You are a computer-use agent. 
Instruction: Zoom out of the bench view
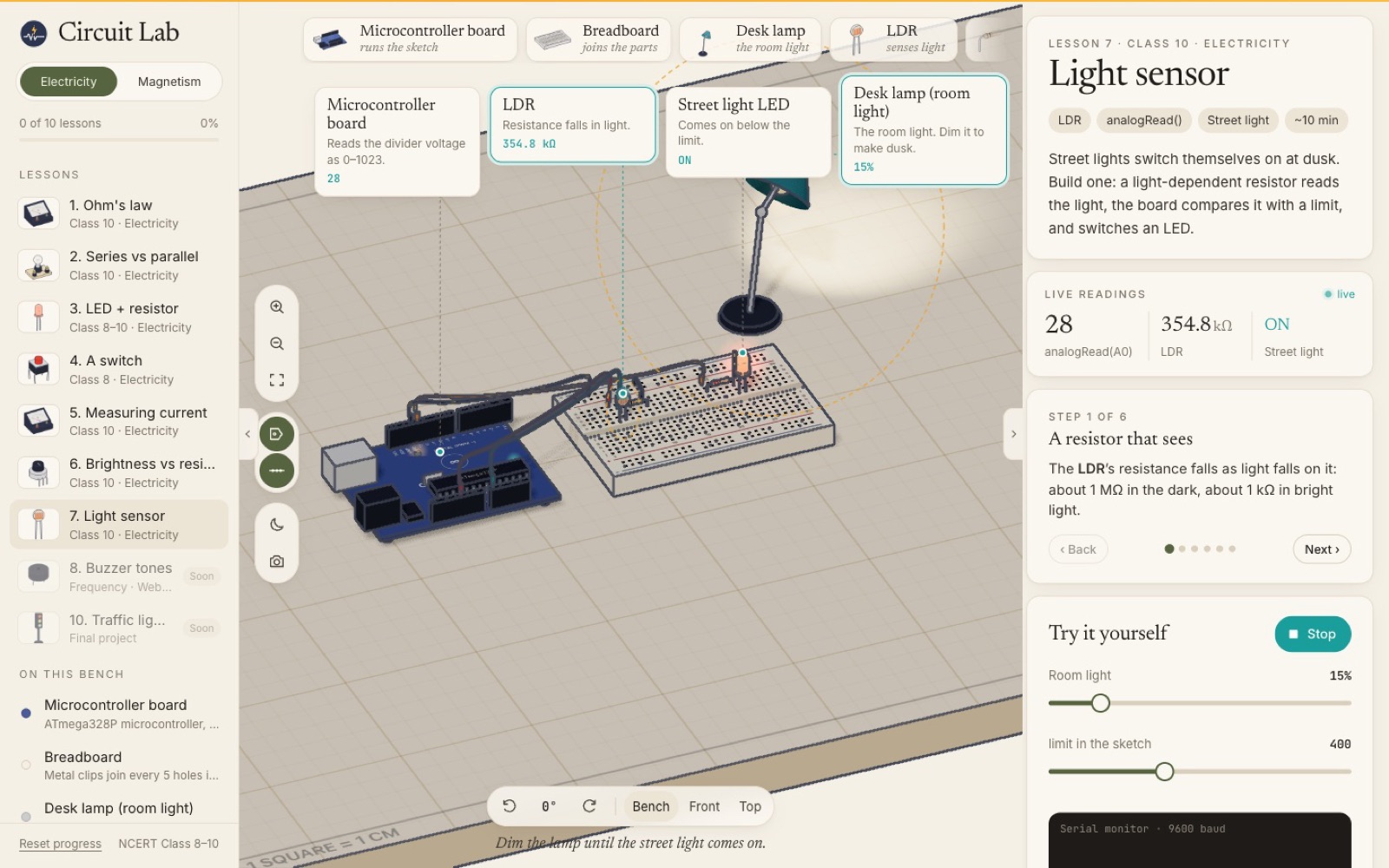click(277, 344)
